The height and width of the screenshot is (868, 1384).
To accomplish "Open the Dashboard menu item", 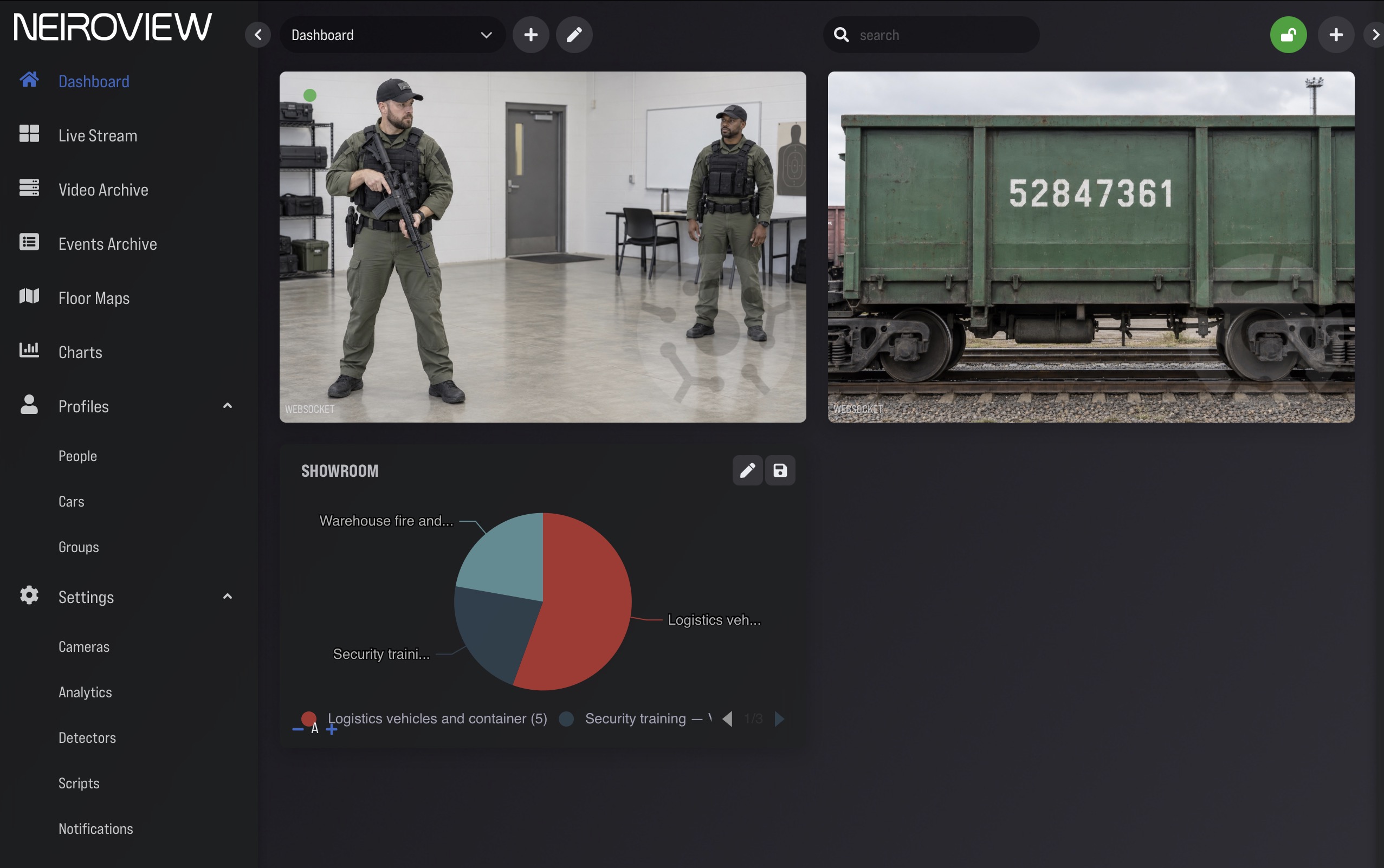I will click(94, 81).
